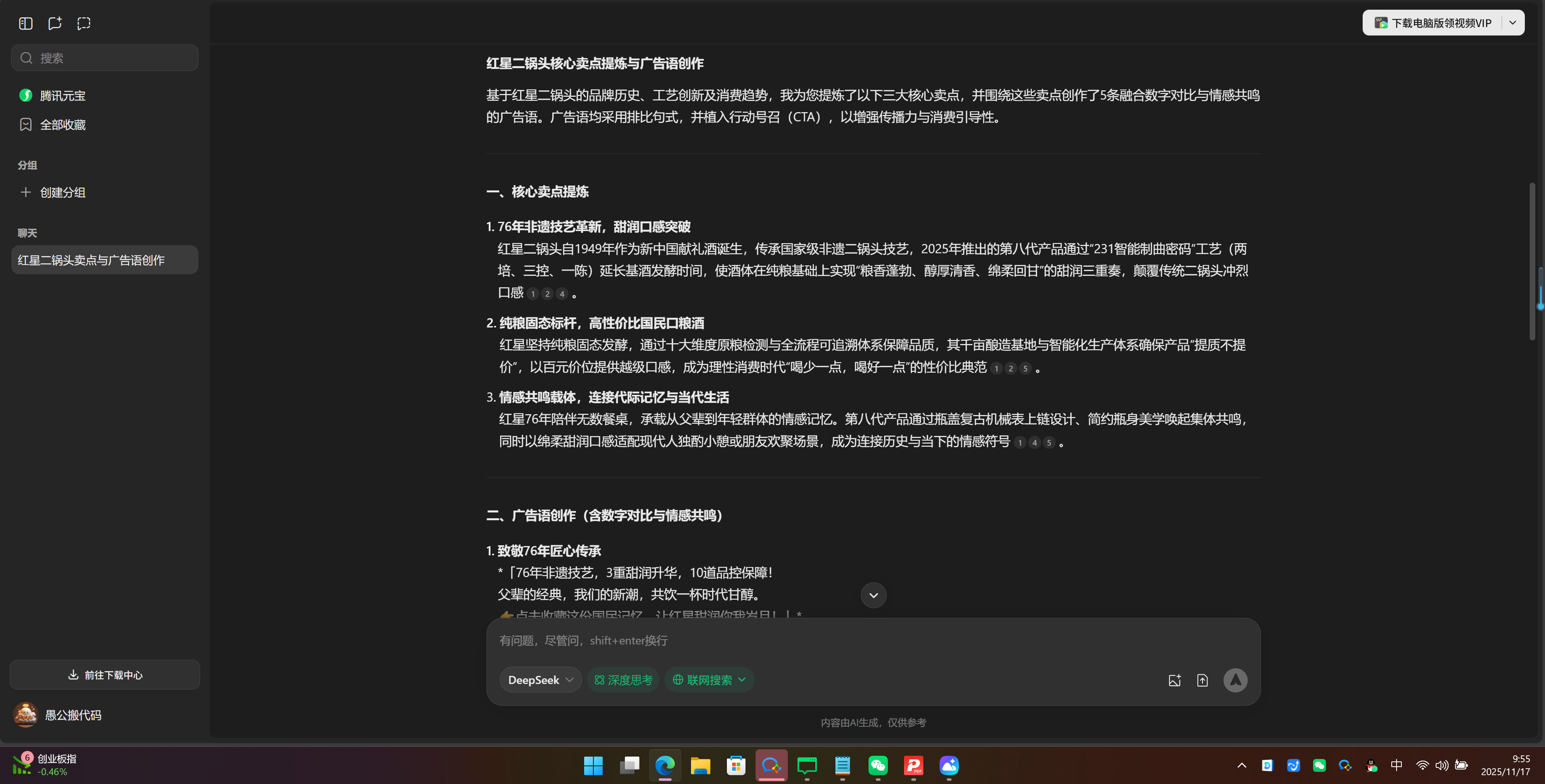Open WeChat from the taskbar
This screenshot has height=784, width=1545.
point(877,765)
